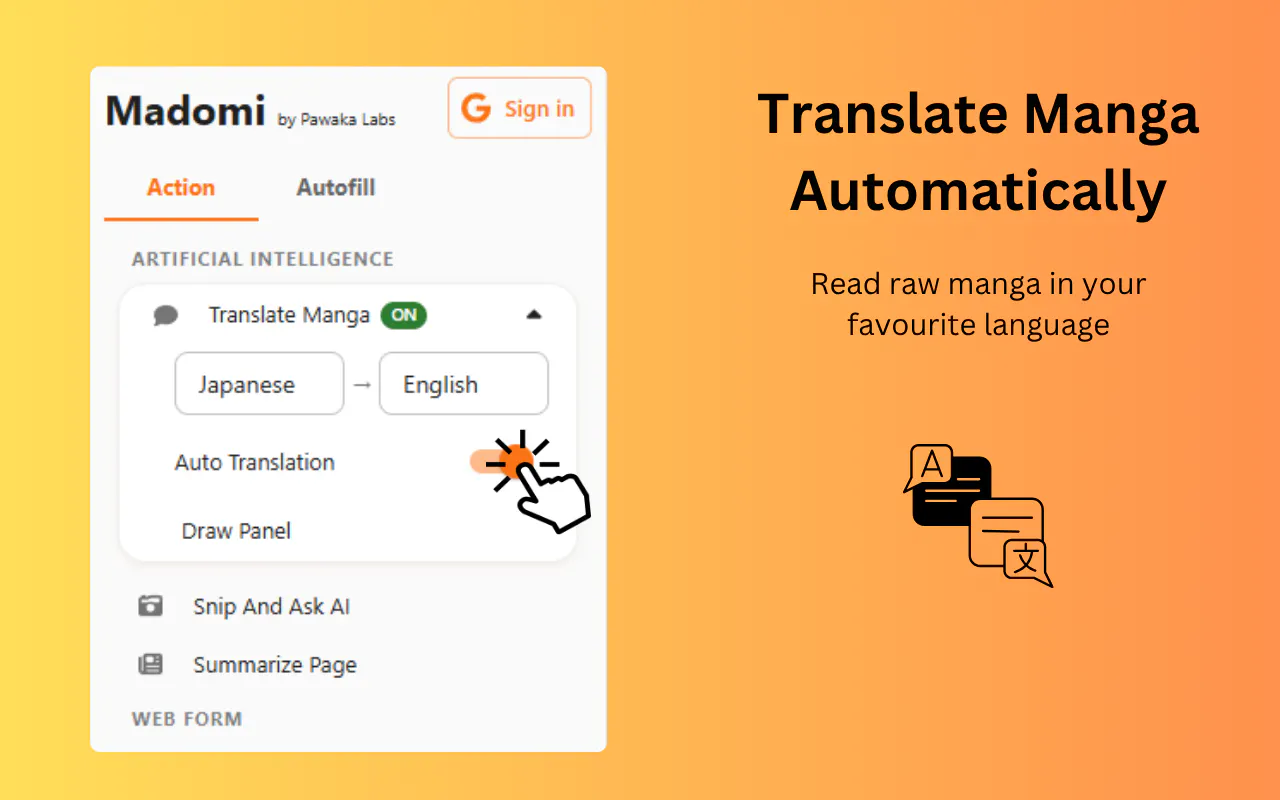
Task: Click the Summarize Page label
Action: (275, 665)
